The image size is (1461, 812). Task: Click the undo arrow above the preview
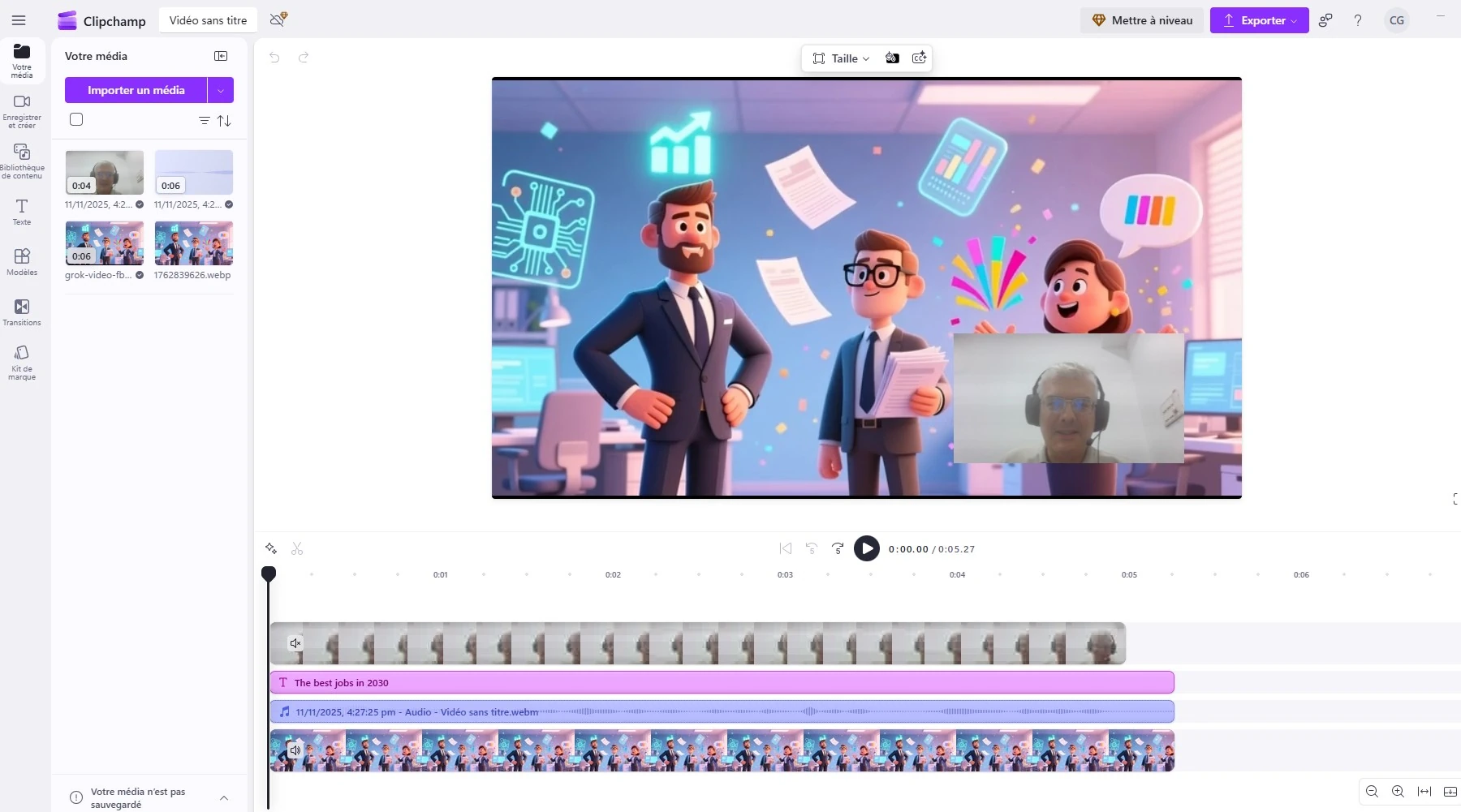click(274, 58)
